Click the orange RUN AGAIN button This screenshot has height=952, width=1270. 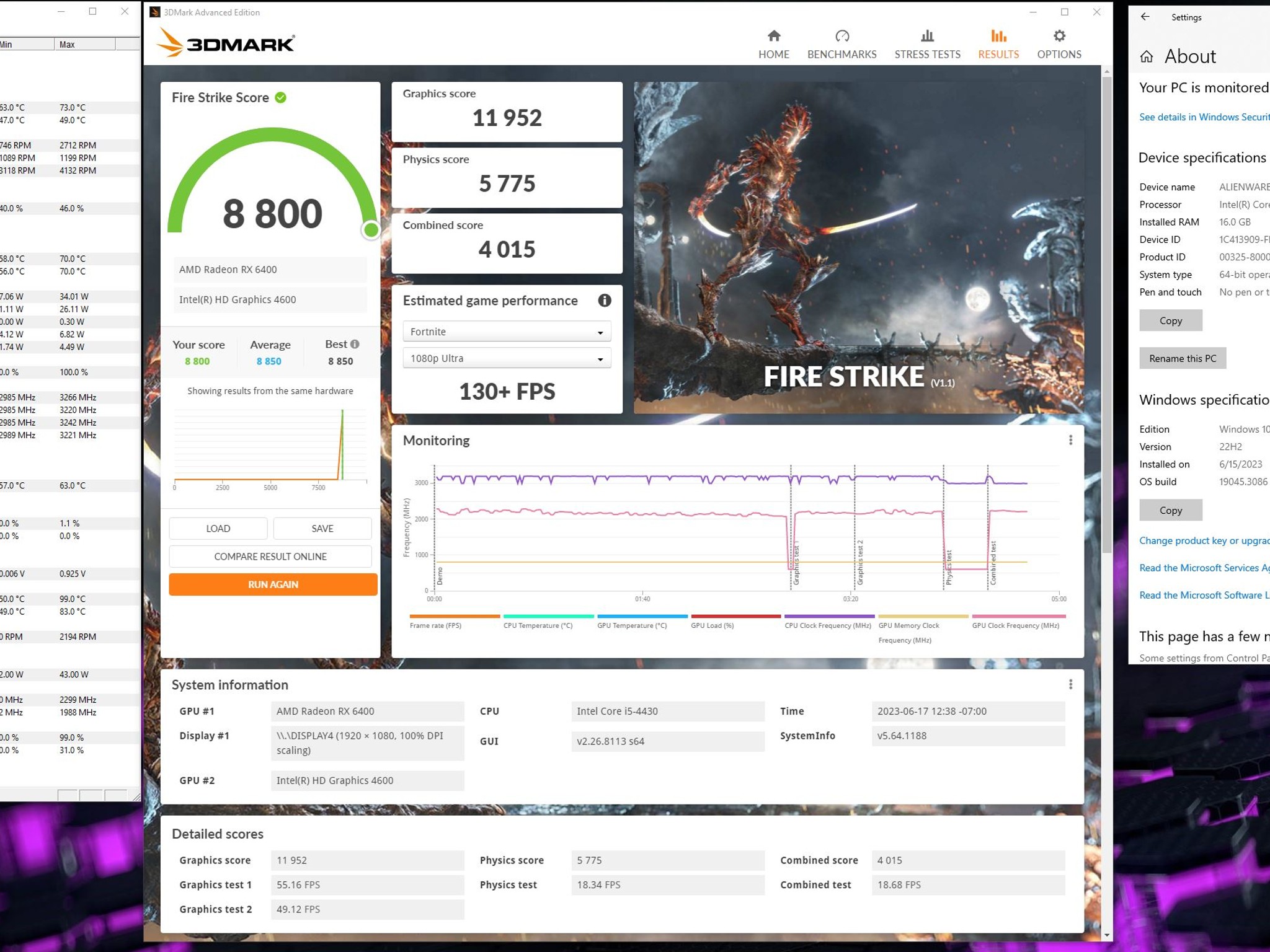[273, 584]
